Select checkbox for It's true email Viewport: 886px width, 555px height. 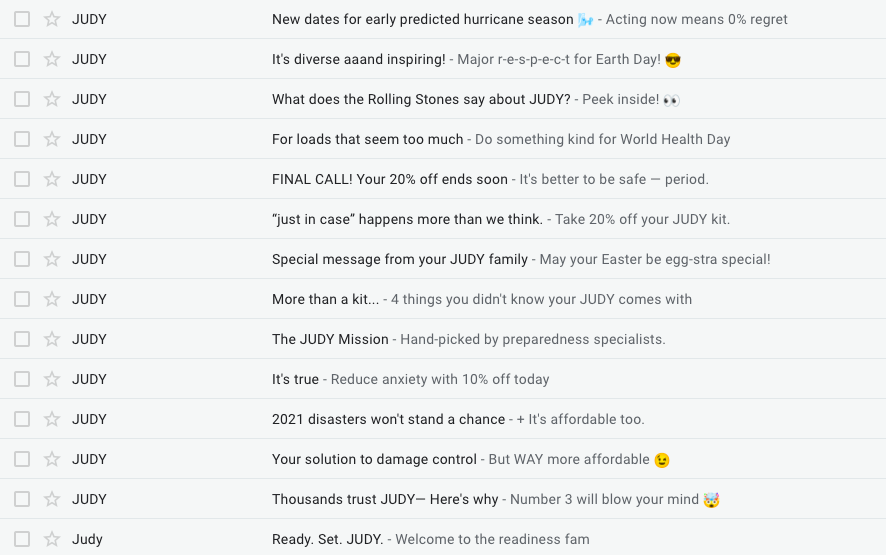(x=22, y=379)
